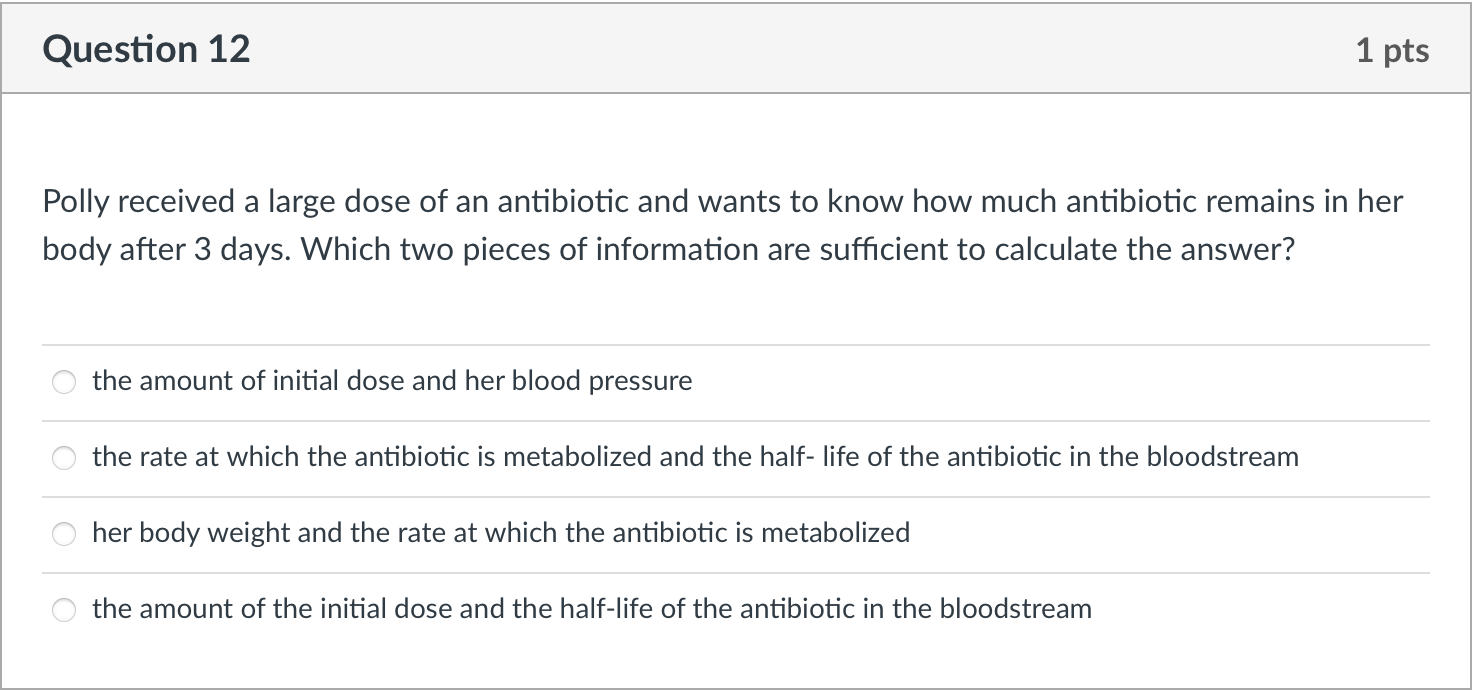1476x690 pixels.
Task: Select the radio button for initial dose and blood pressure
Action: pyautogui.click(x=64, y=381)
